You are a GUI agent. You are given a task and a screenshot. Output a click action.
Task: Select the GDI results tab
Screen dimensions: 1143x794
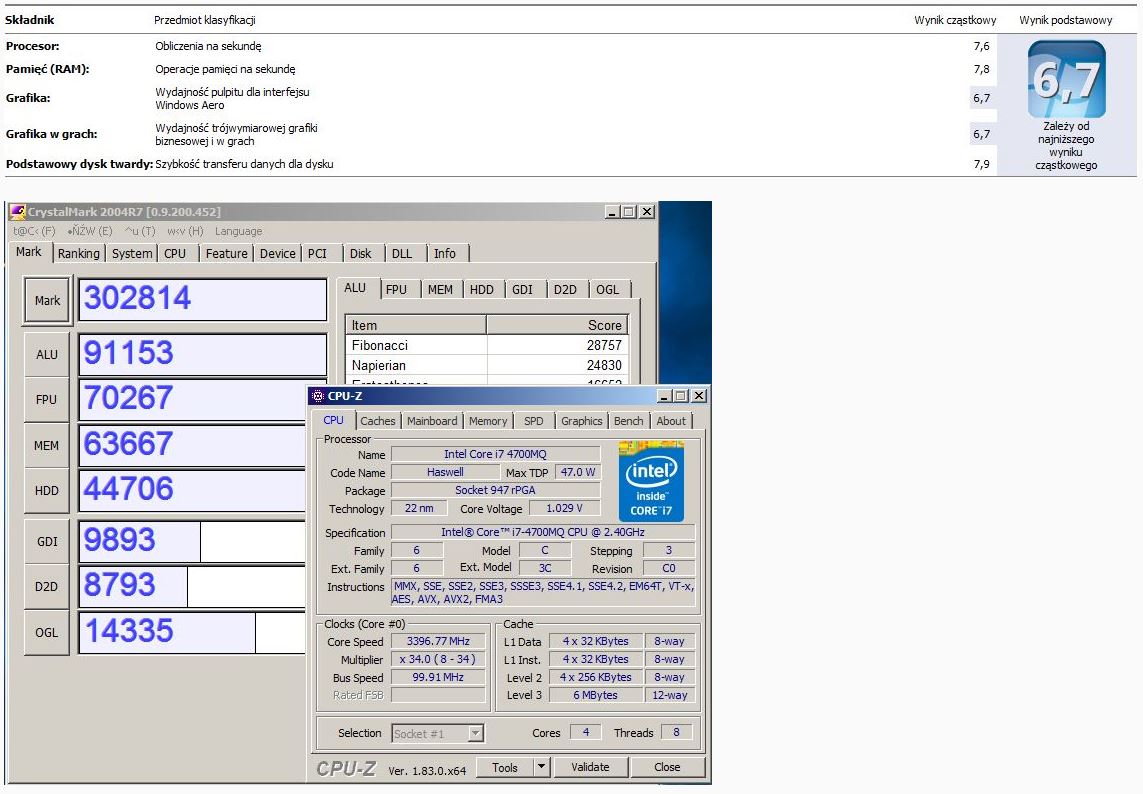click(x=523, y=289)
